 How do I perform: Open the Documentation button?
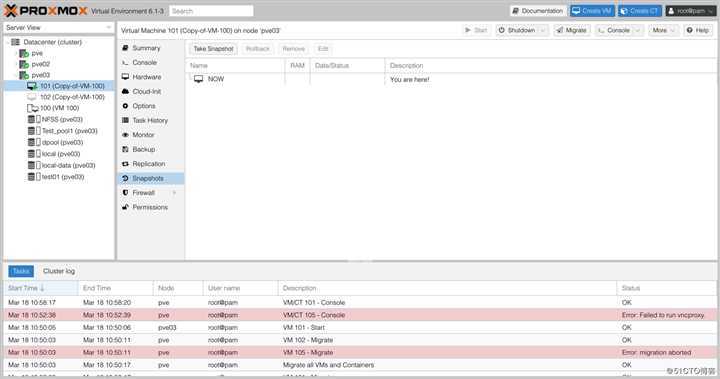pyautogui.click(x=537, y=11)
